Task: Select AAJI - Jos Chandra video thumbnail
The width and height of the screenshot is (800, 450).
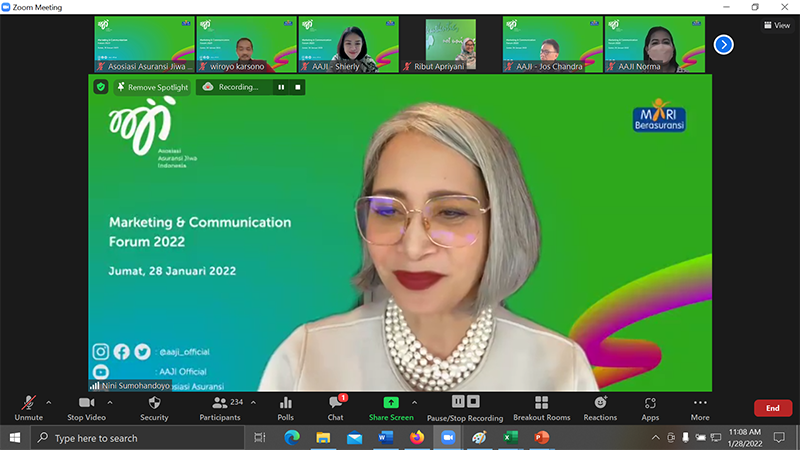Action: click(553, 44)
